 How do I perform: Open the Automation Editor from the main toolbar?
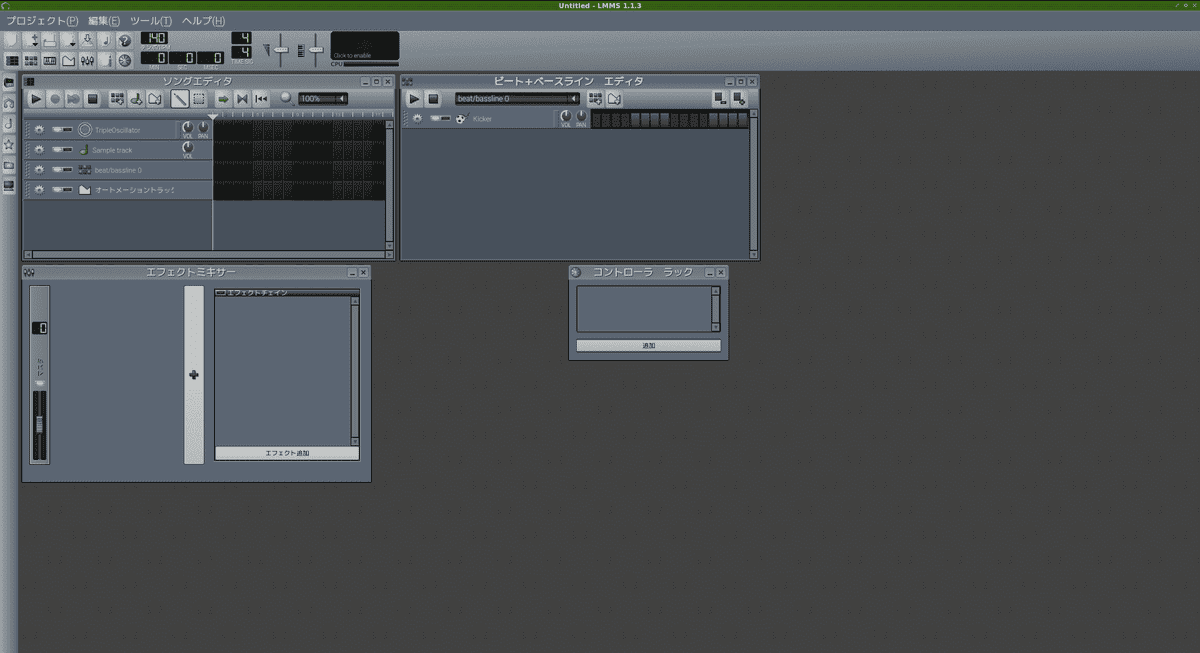pyautogui.click(x=68, y=61)
